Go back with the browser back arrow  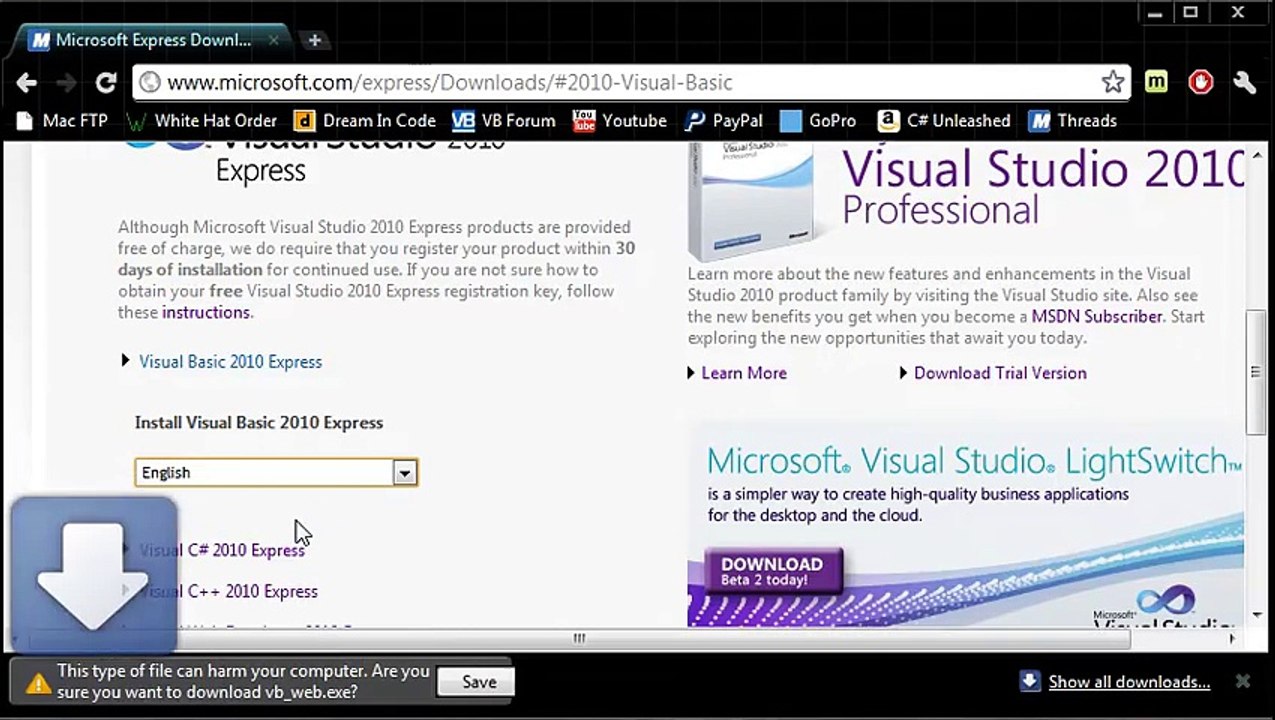pyautogui.click(x=26, y=83)
